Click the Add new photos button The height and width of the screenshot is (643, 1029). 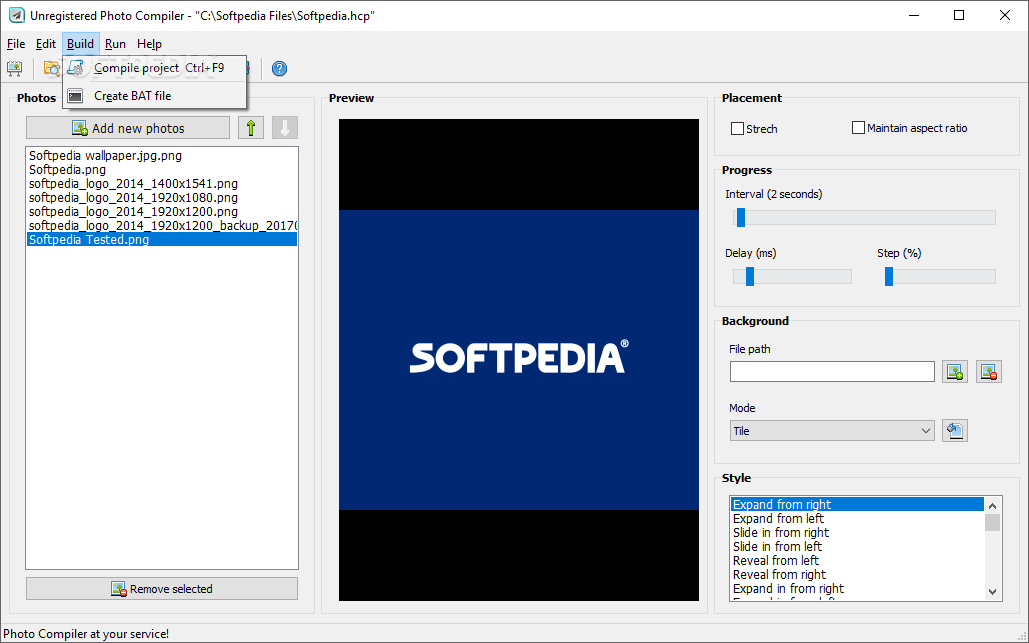pyautogui.click(x=128, y=128)
